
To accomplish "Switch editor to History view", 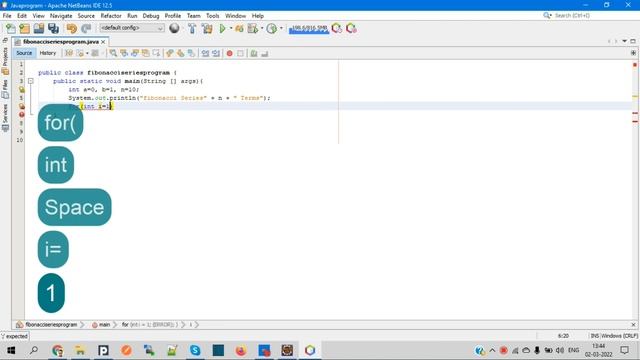I will (x=48, y=53).
